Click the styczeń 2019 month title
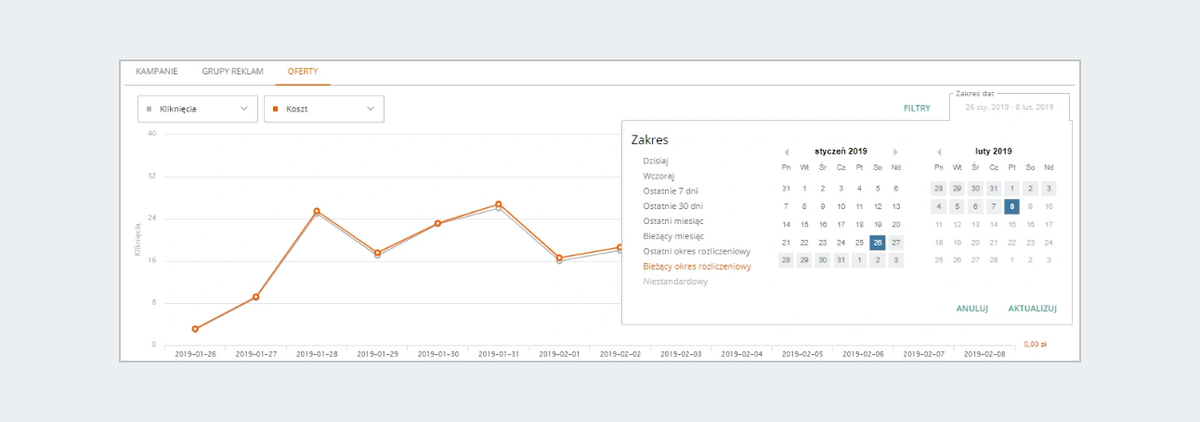Screen dimensions: 1200x422 (841, 151)
